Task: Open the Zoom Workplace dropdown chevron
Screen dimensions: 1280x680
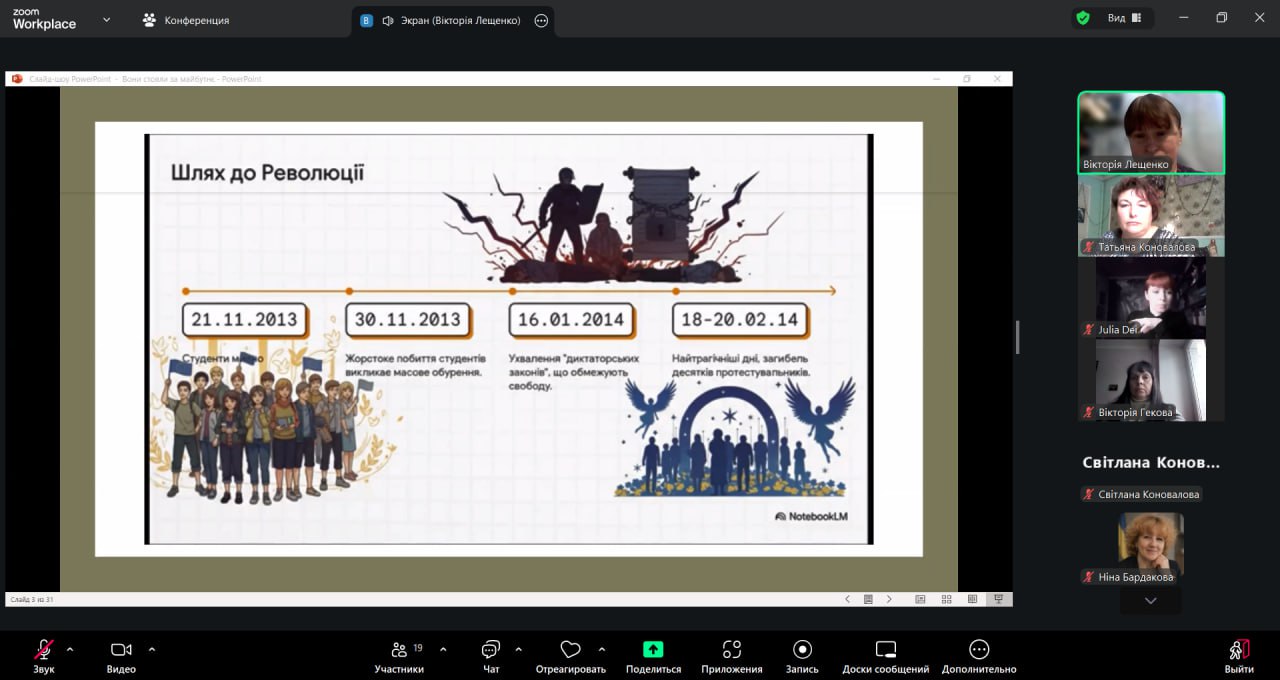Action: 107,20
